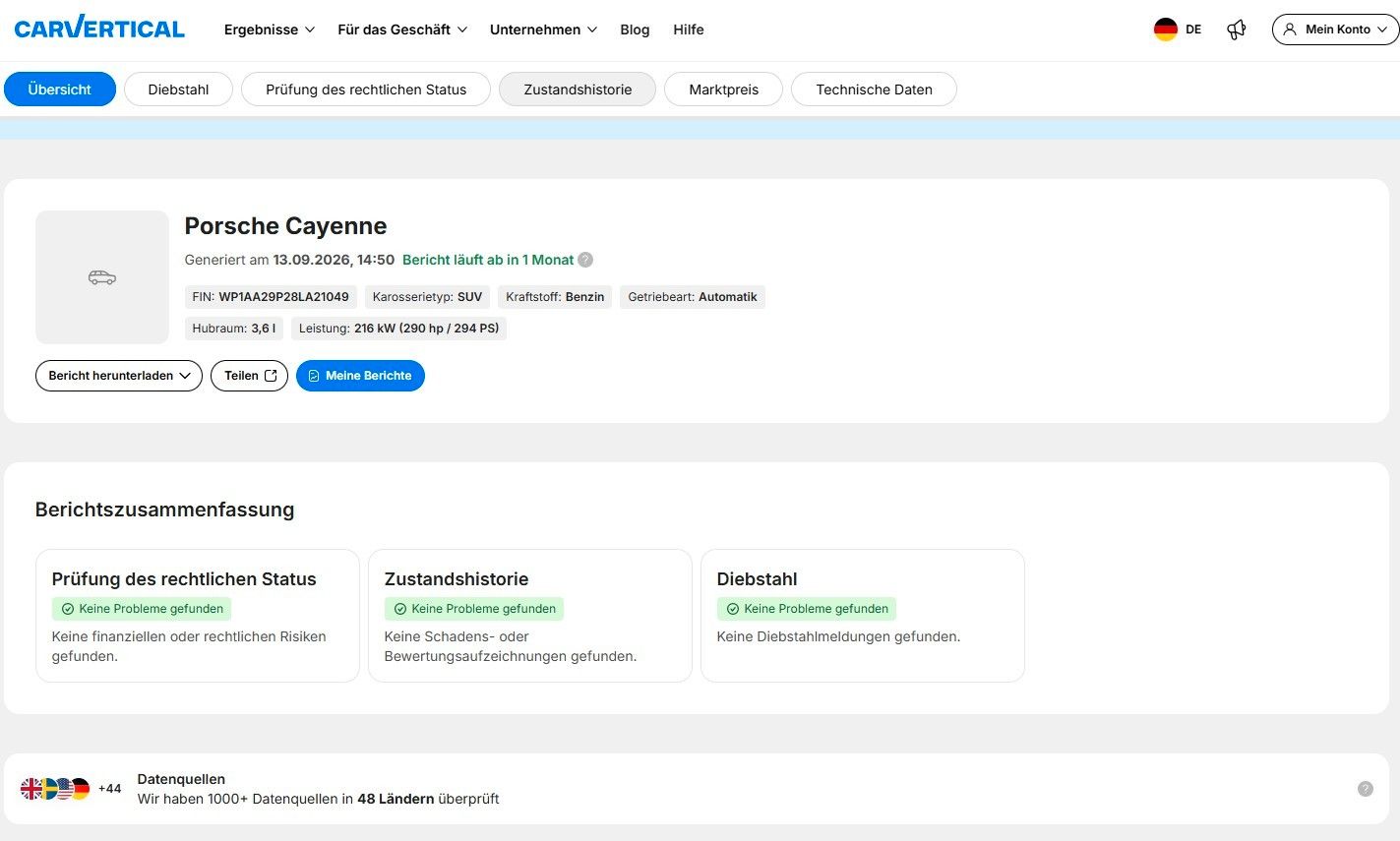The image size is (1400, 841).
Task: Open the Bericht herunterladen dropdown
Action: coord(119,376)
